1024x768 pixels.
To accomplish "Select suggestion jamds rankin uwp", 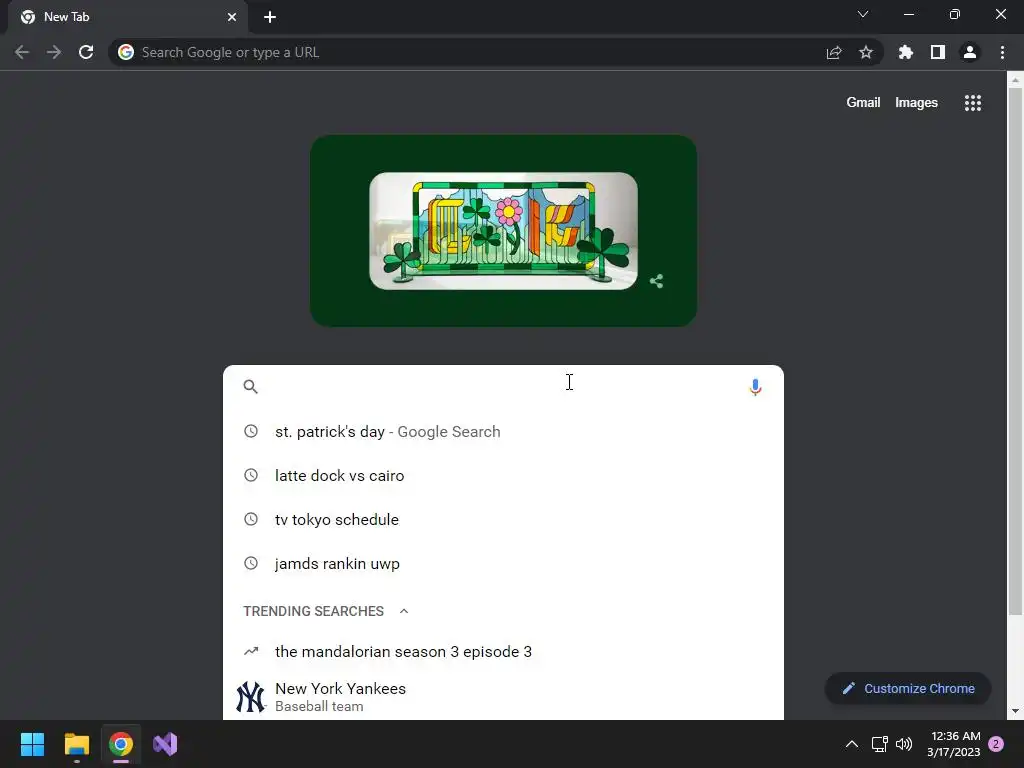I will coord(503,564).
